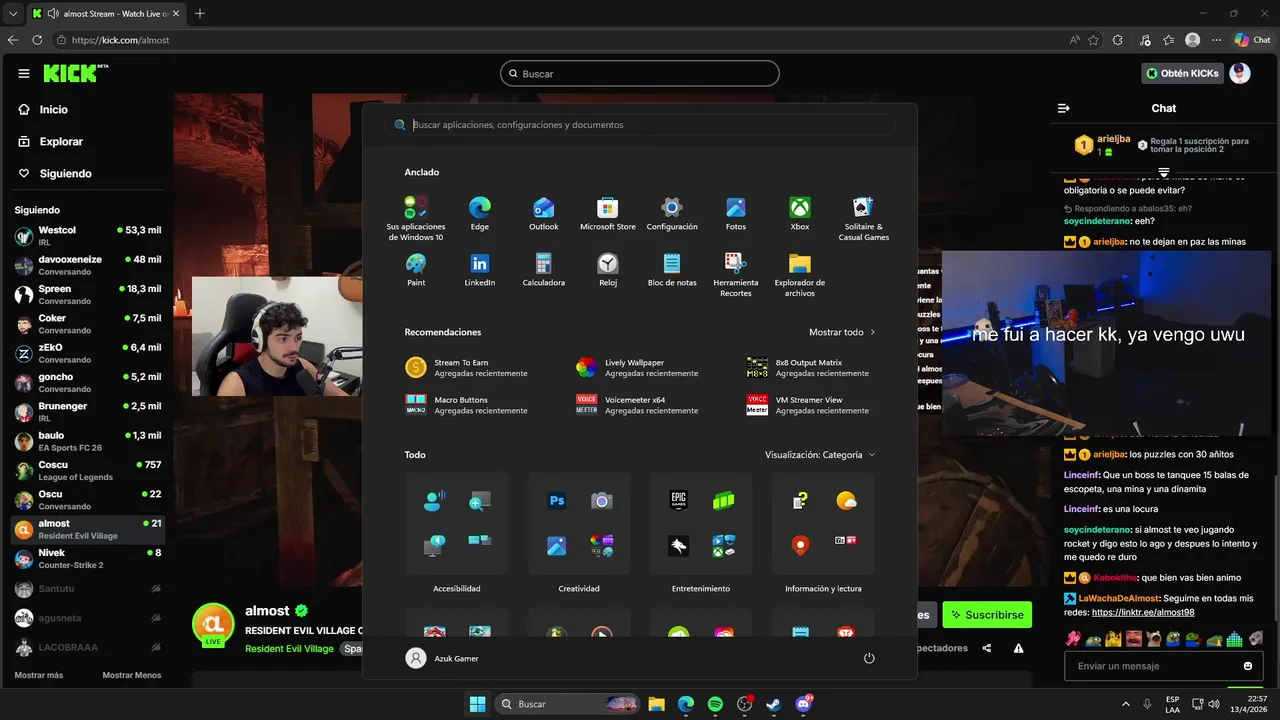Open Kick hamburger sidebar menu
This screenshot has width=1280, height=720.
pos(24,73)
